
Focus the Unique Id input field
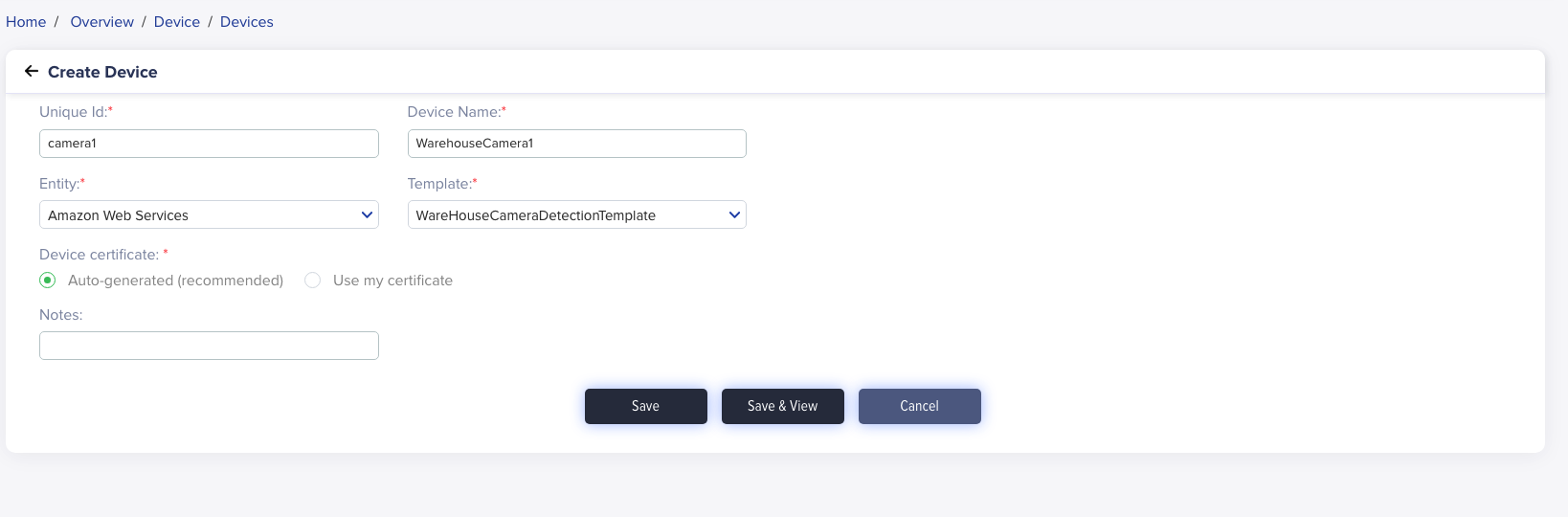(x=209, y=144)
